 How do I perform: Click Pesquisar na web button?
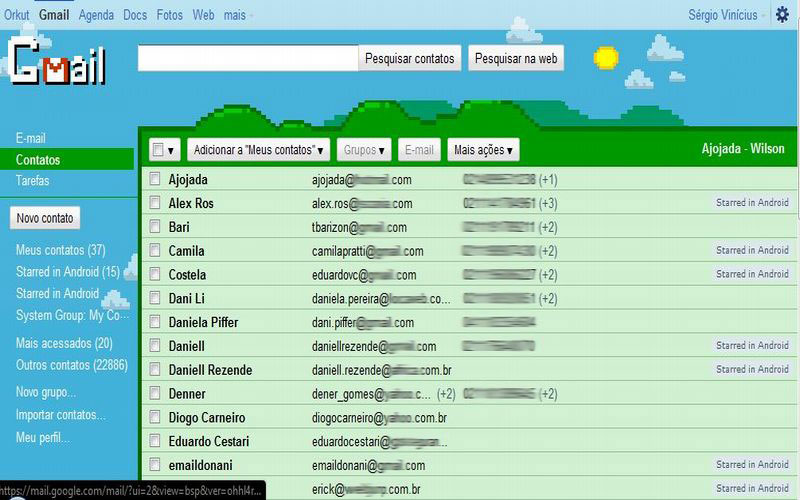516,58
